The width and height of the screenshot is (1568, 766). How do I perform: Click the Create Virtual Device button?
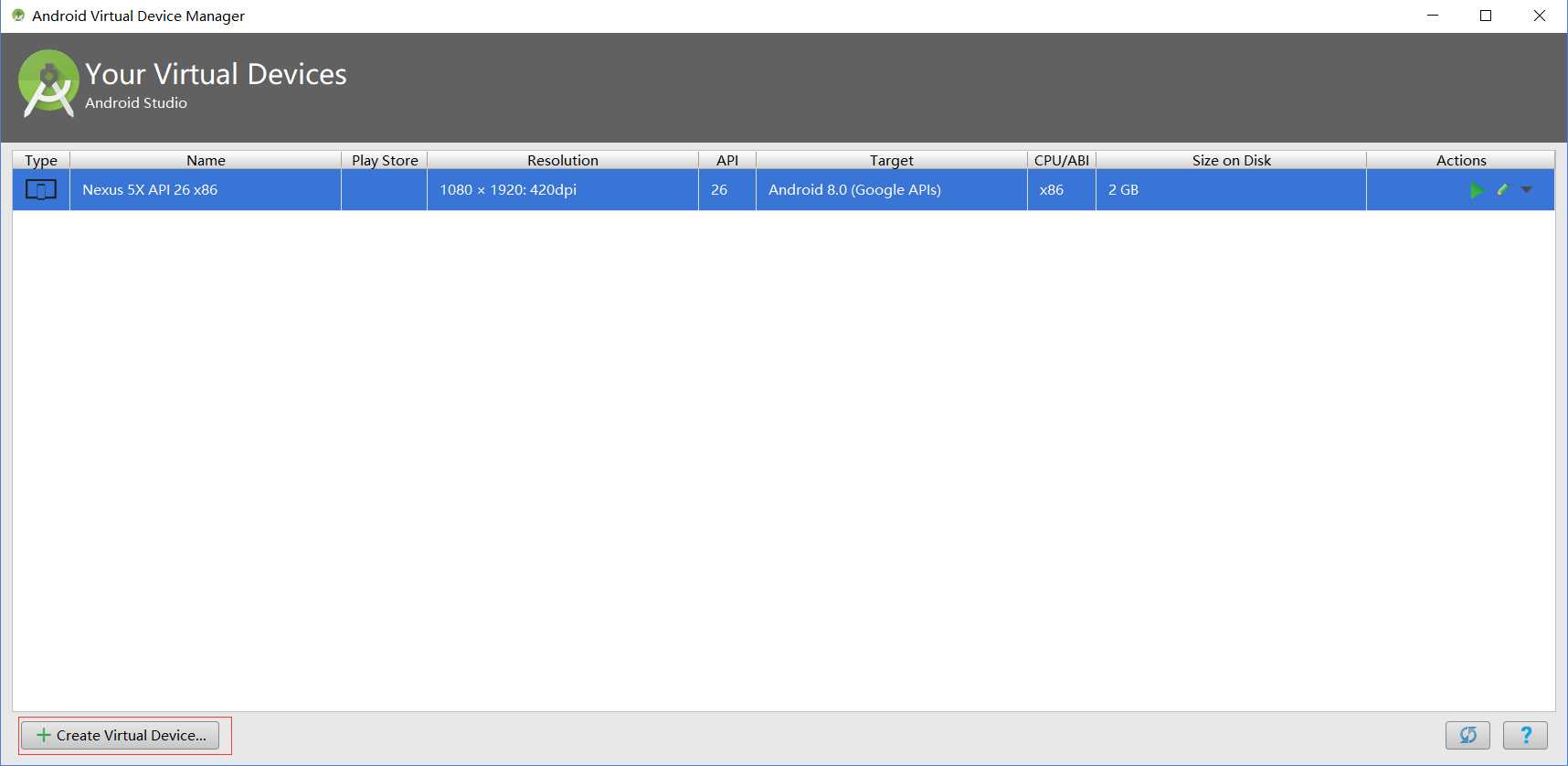121,735
